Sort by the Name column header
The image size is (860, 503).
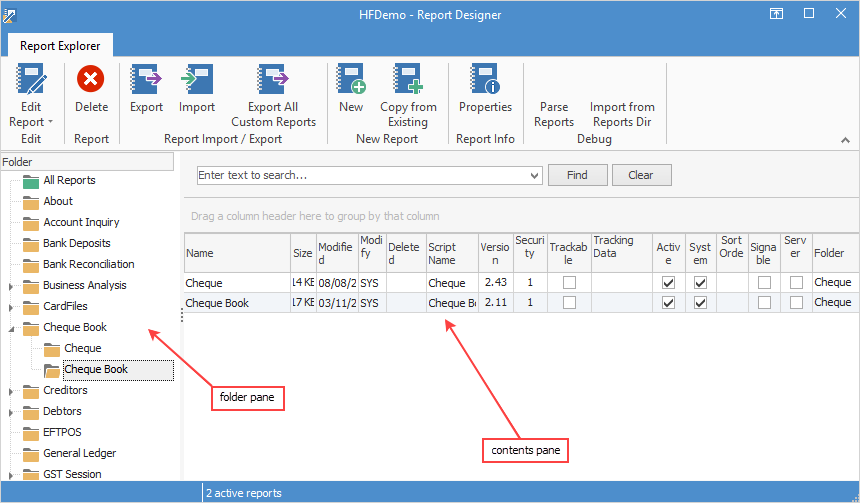point(237,253)
